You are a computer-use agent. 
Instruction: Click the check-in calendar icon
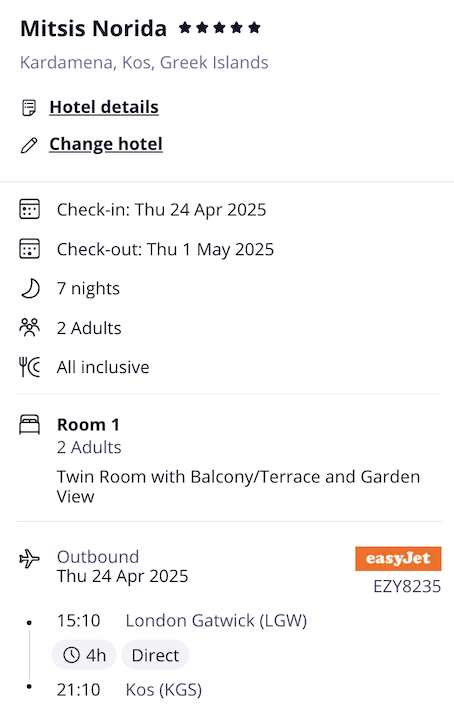[x=29, y=210]
